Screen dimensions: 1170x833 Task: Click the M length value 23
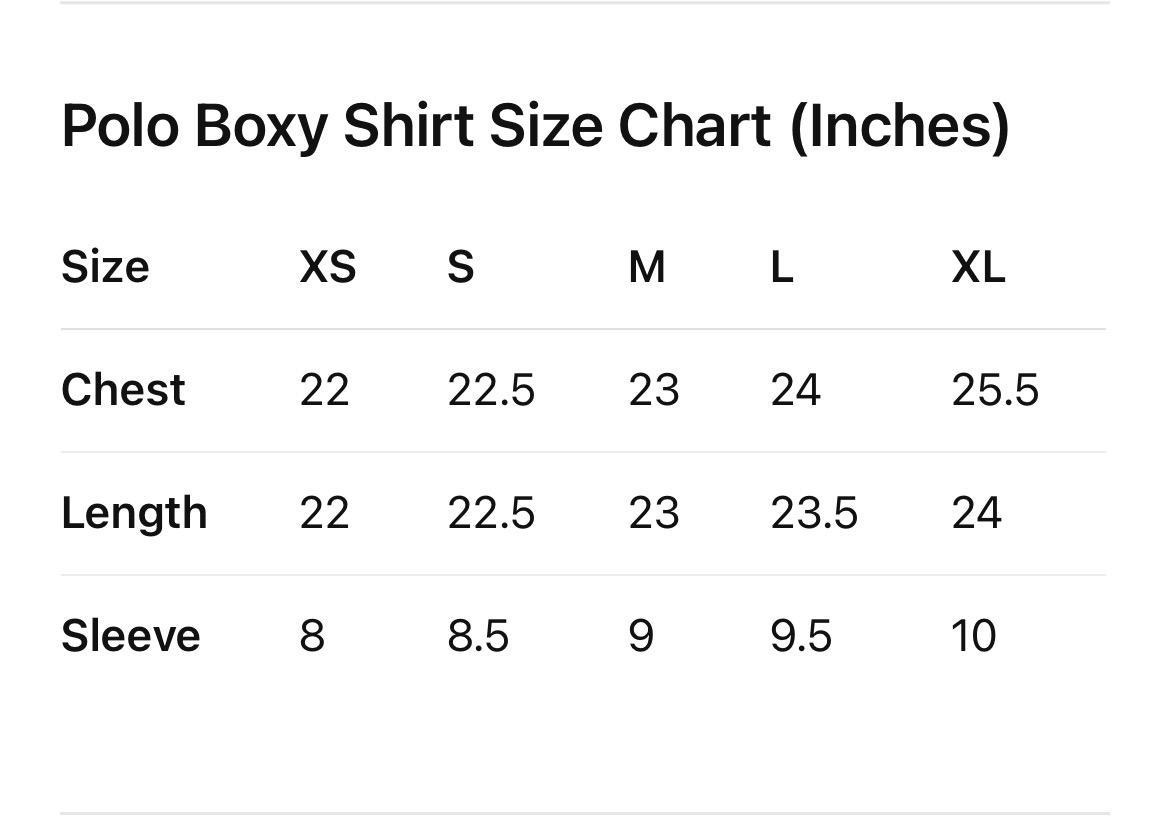click(x=654, y=514)
